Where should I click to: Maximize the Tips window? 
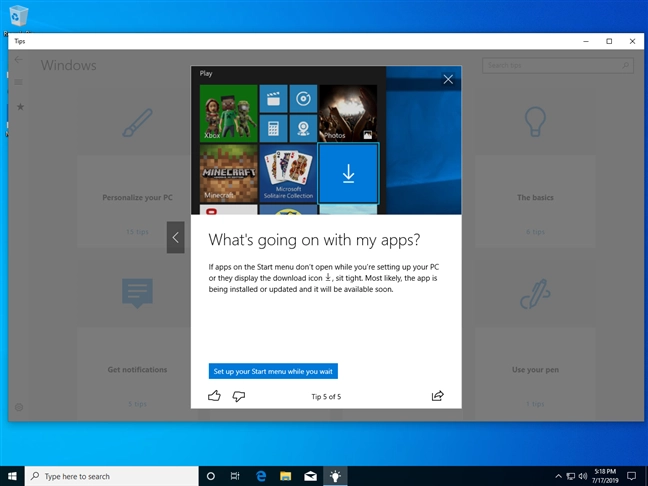point(609,41)
